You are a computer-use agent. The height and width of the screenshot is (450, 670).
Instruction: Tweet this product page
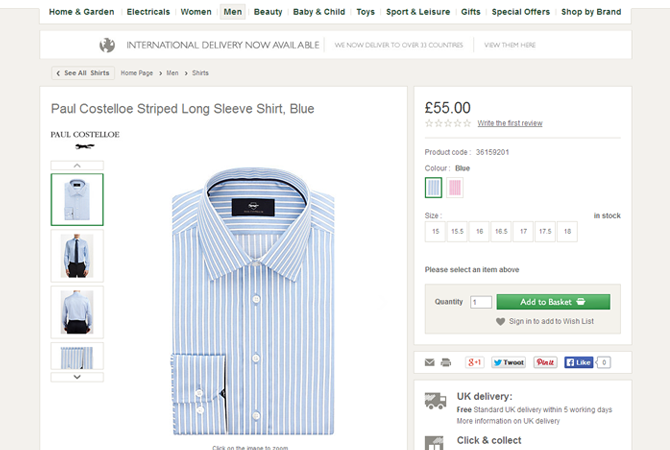coord(508,362)
